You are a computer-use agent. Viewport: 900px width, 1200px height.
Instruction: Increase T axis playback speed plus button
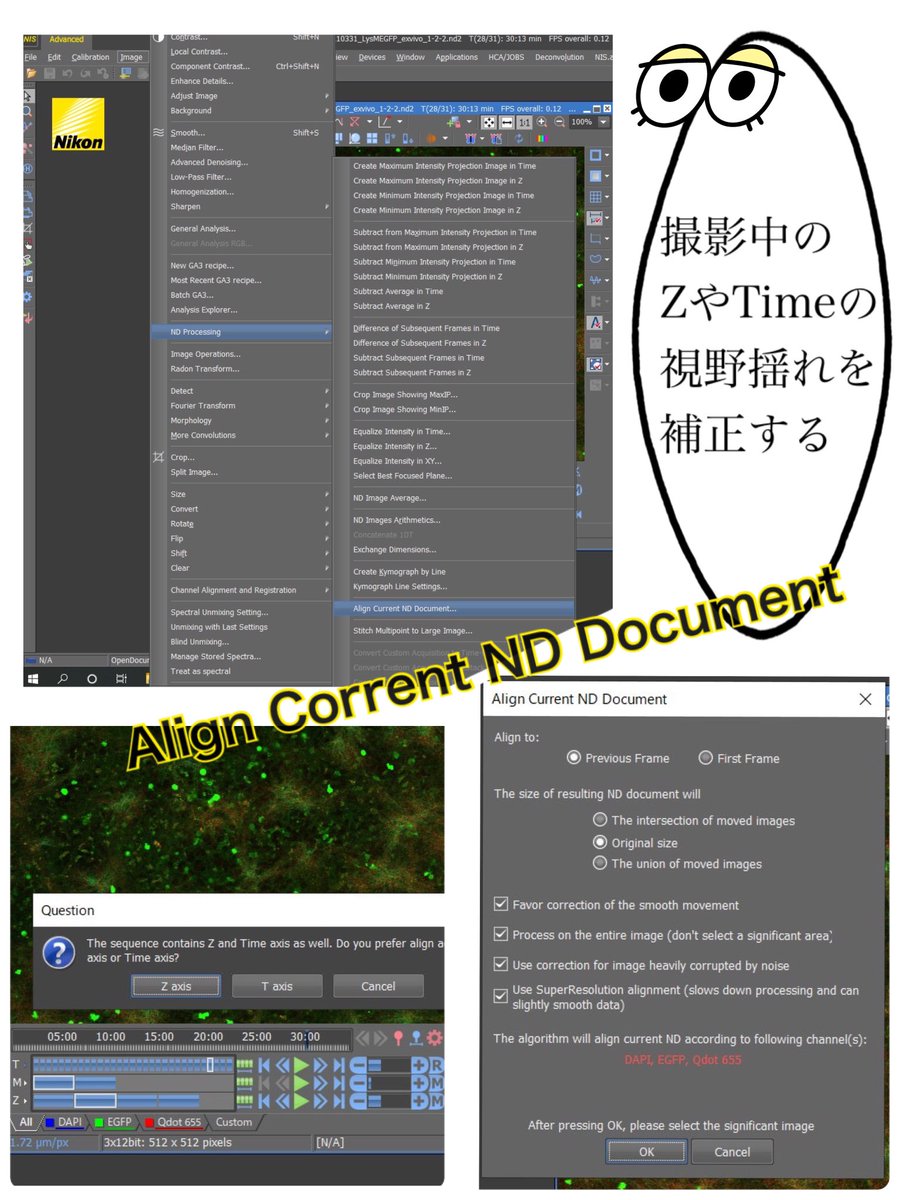coord(419,1065)
